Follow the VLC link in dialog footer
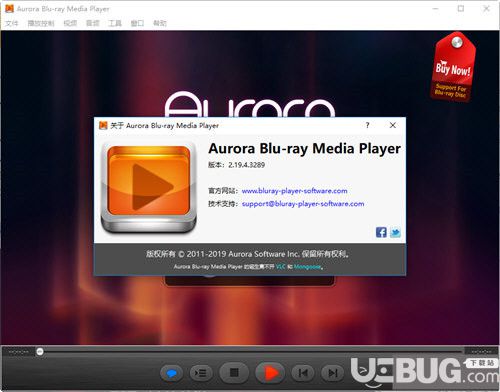 click(281, 267)
